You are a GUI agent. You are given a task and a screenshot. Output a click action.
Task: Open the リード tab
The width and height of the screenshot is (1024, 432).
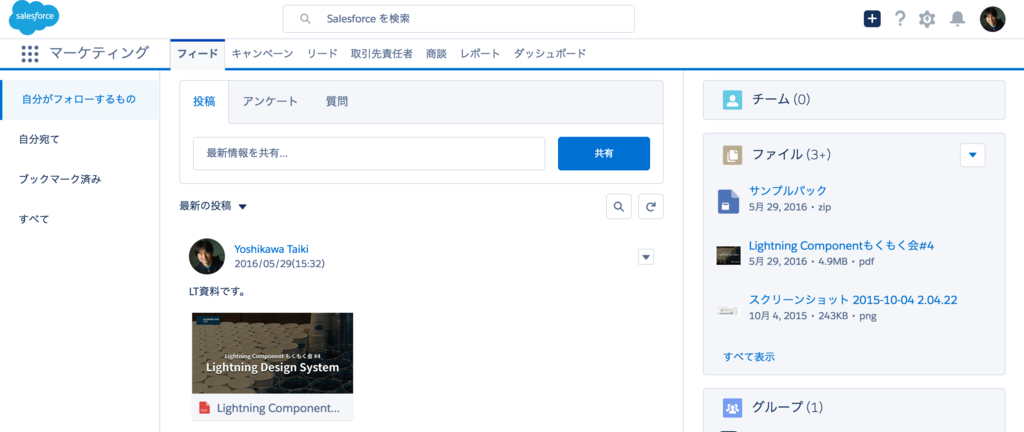pyautogui.click(x=322, y=54)
